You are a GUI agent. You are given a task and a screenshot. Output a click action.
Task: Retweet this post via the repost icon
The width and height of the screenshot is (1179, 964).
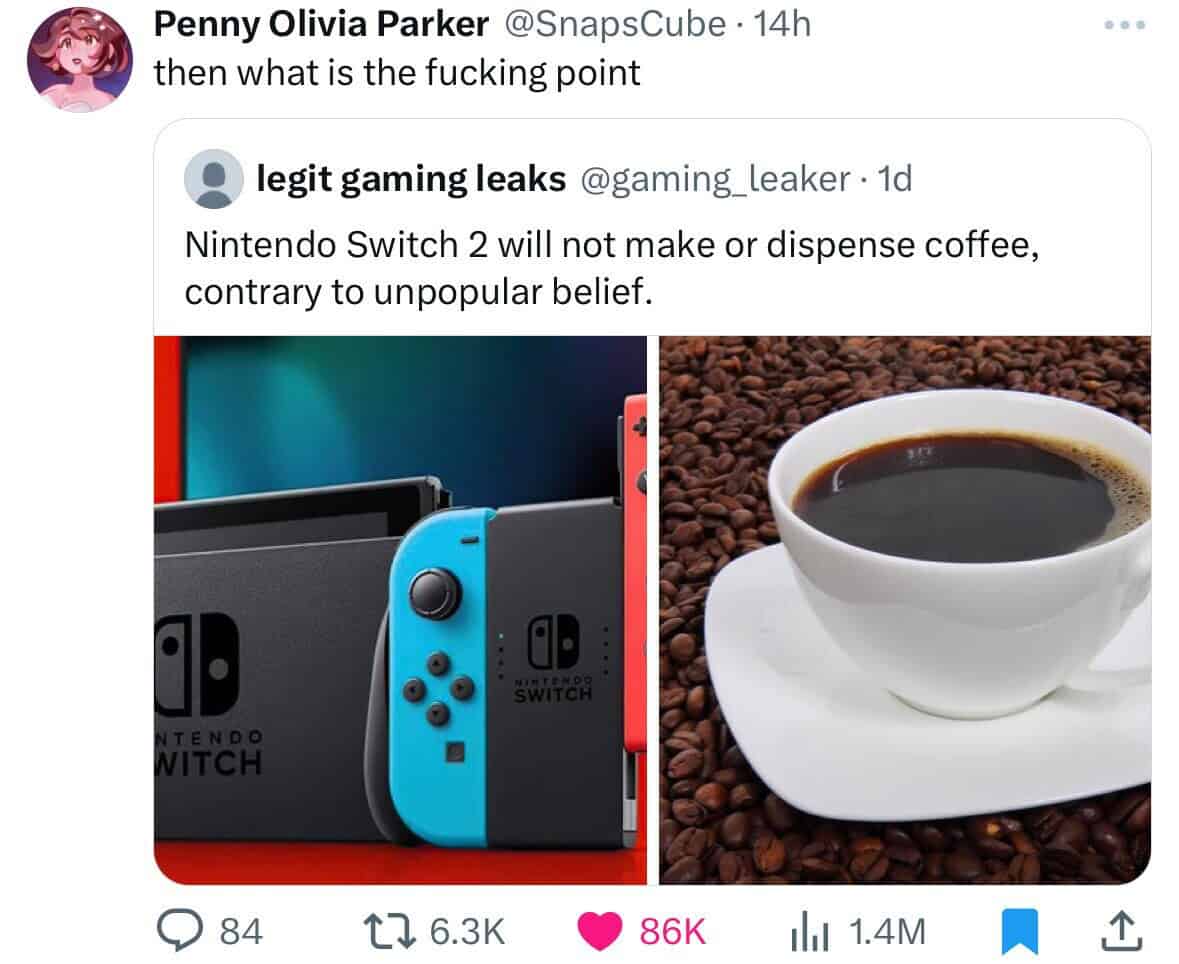click(x=389, y=930)
